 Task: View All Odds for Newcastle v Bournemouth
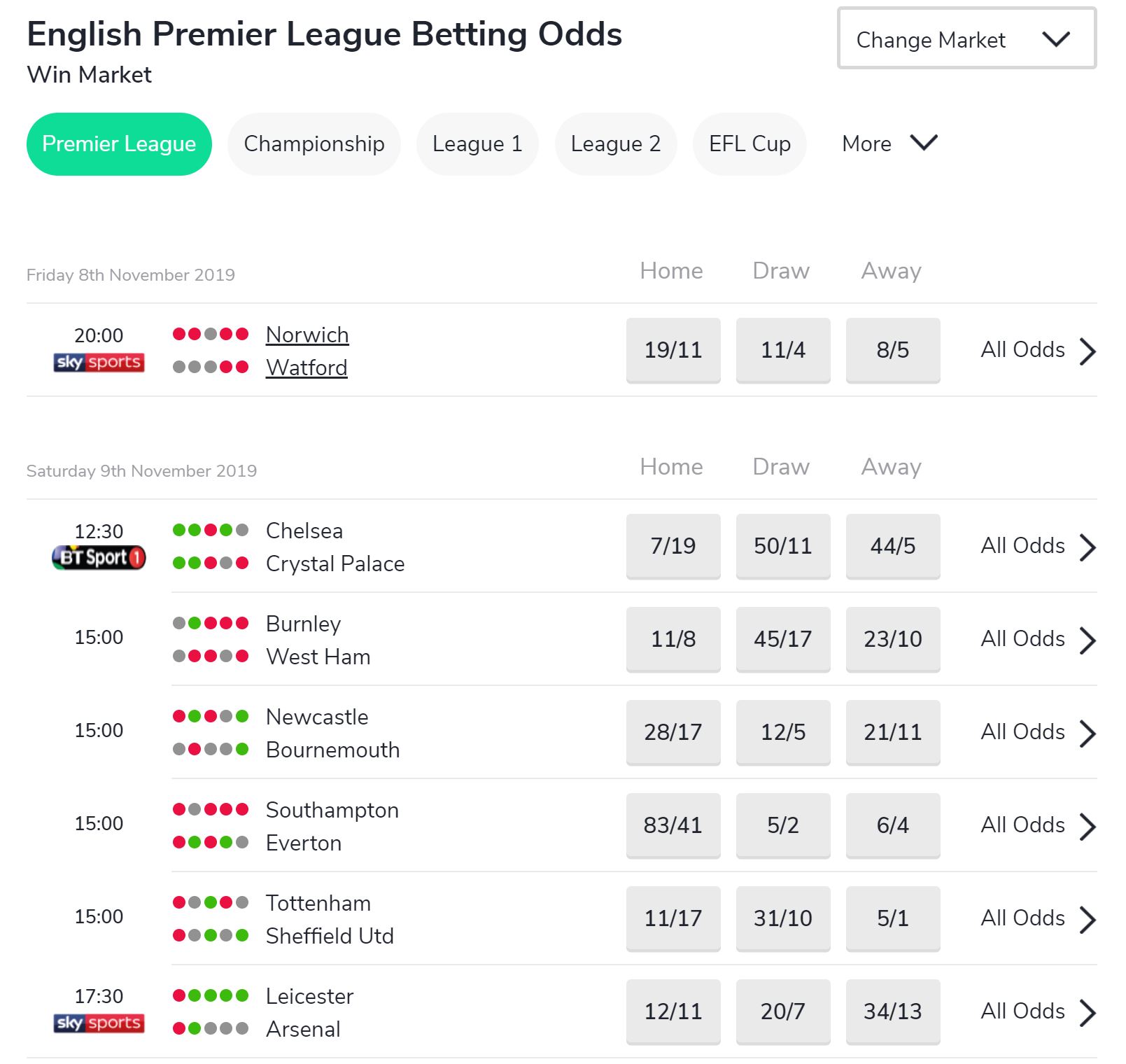pos(1022,732)
